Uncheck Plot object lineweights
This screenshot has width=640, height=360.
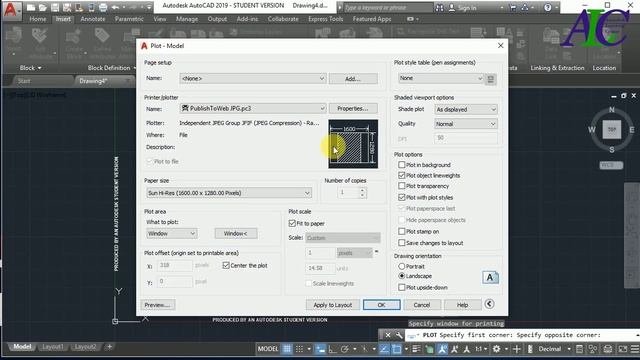point(402,176)
